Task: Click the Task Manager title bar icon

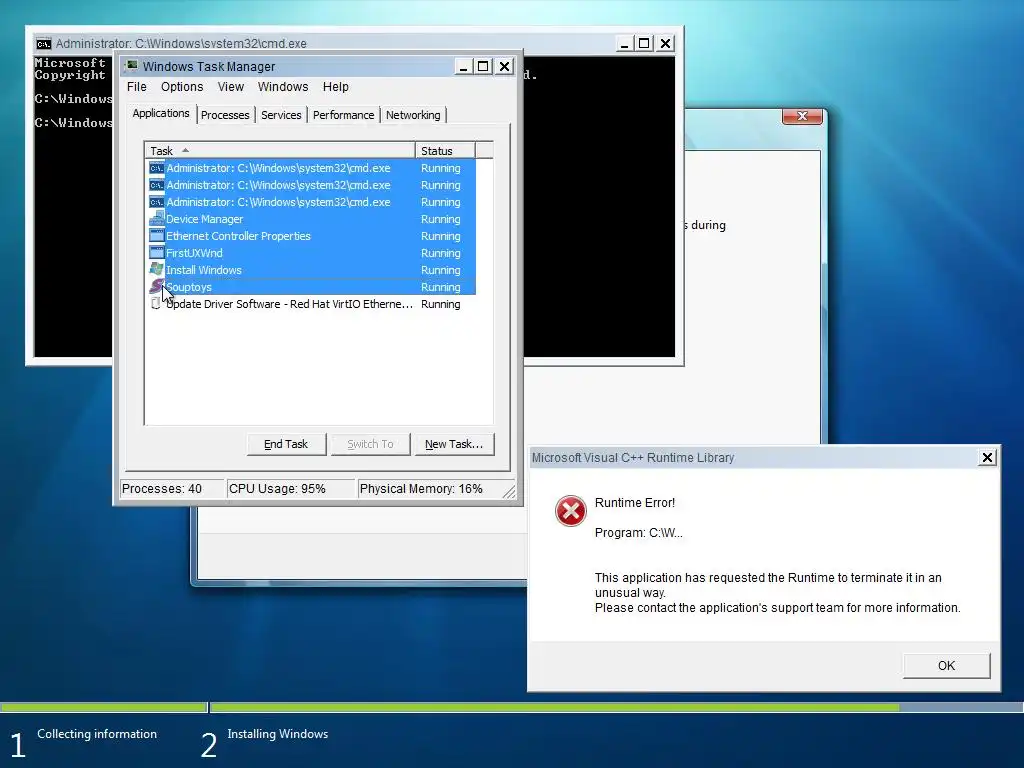Action: tap(131, 66)
